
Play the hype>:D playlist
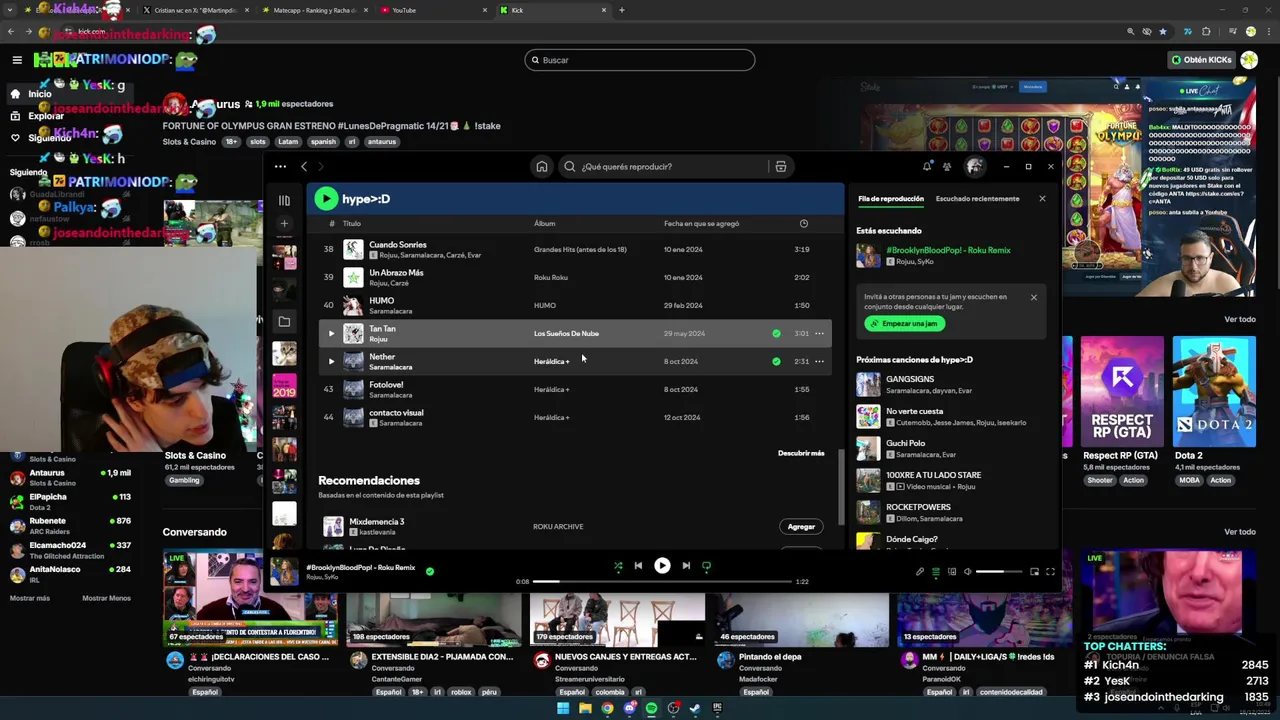pos(326,199)
